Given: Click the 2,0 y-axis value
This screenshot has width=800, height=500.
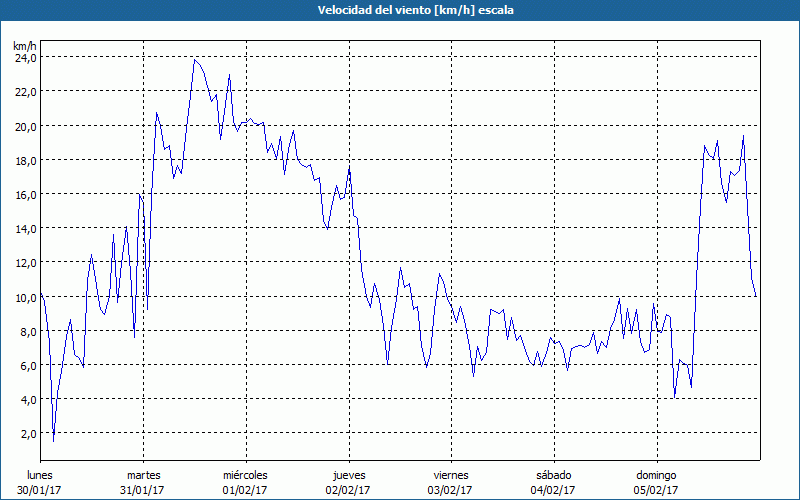Looking at the screenshot, I should [28, 434].
